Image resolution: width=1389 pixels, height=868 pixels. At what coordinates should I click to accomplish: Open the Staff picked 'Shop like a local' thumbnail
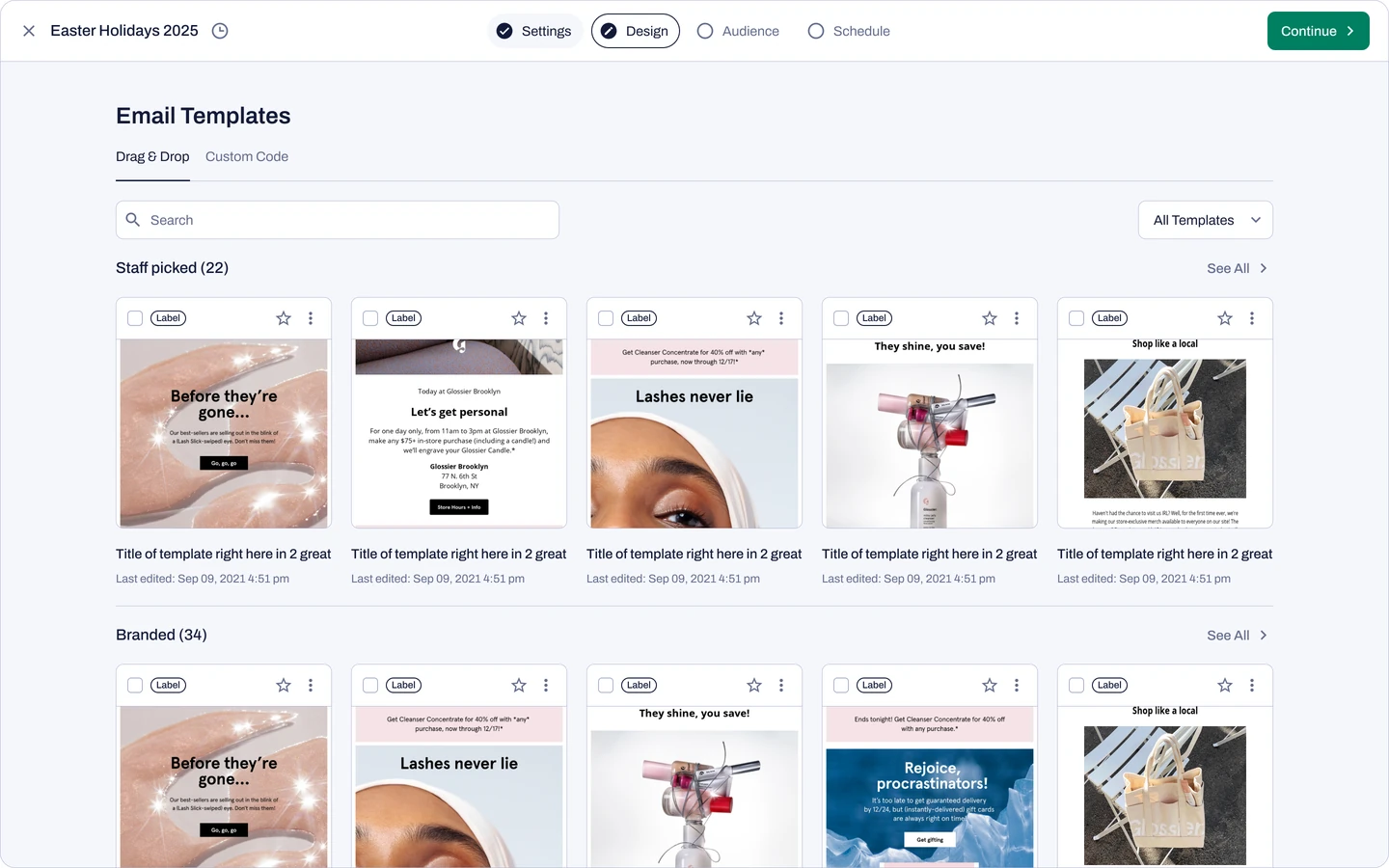coord(1165,433)
